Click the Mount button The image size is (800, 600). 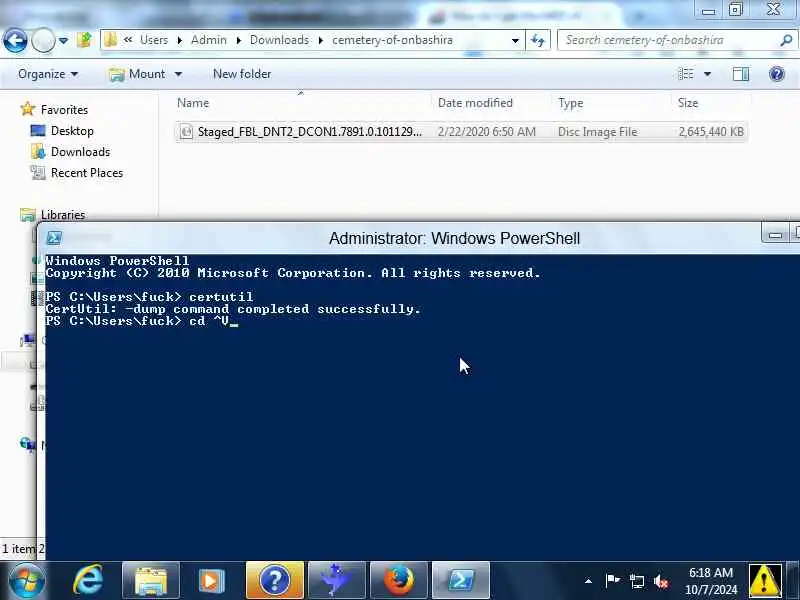pyautogui.click(x=137, y=74)
